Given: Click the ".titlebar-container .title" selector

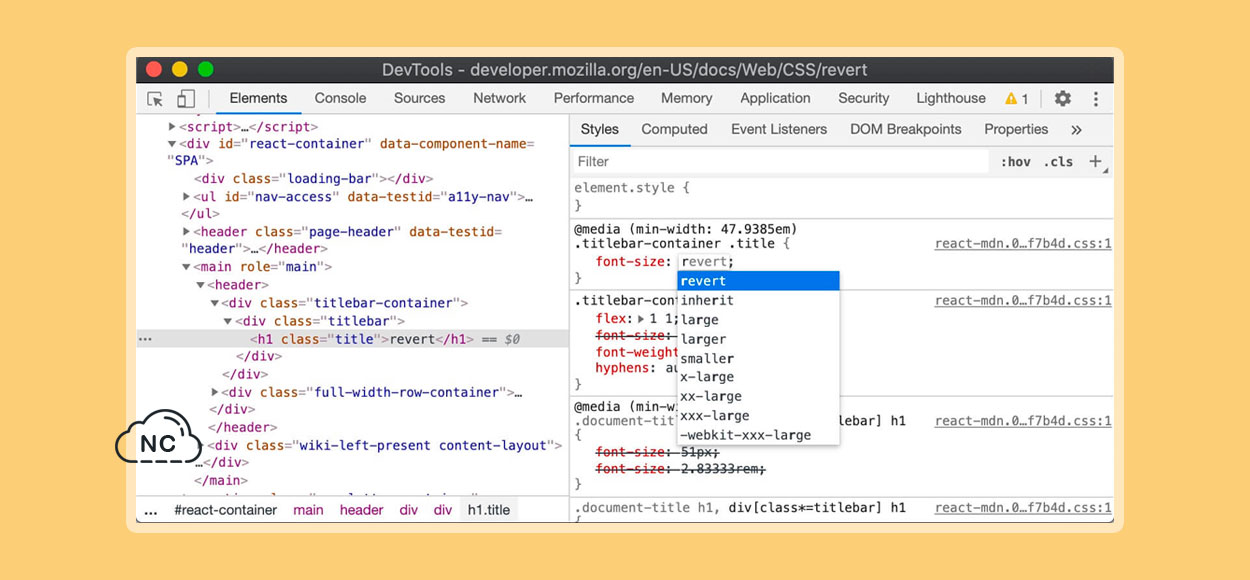Looking at the screenshot, I should coord(677,244).
